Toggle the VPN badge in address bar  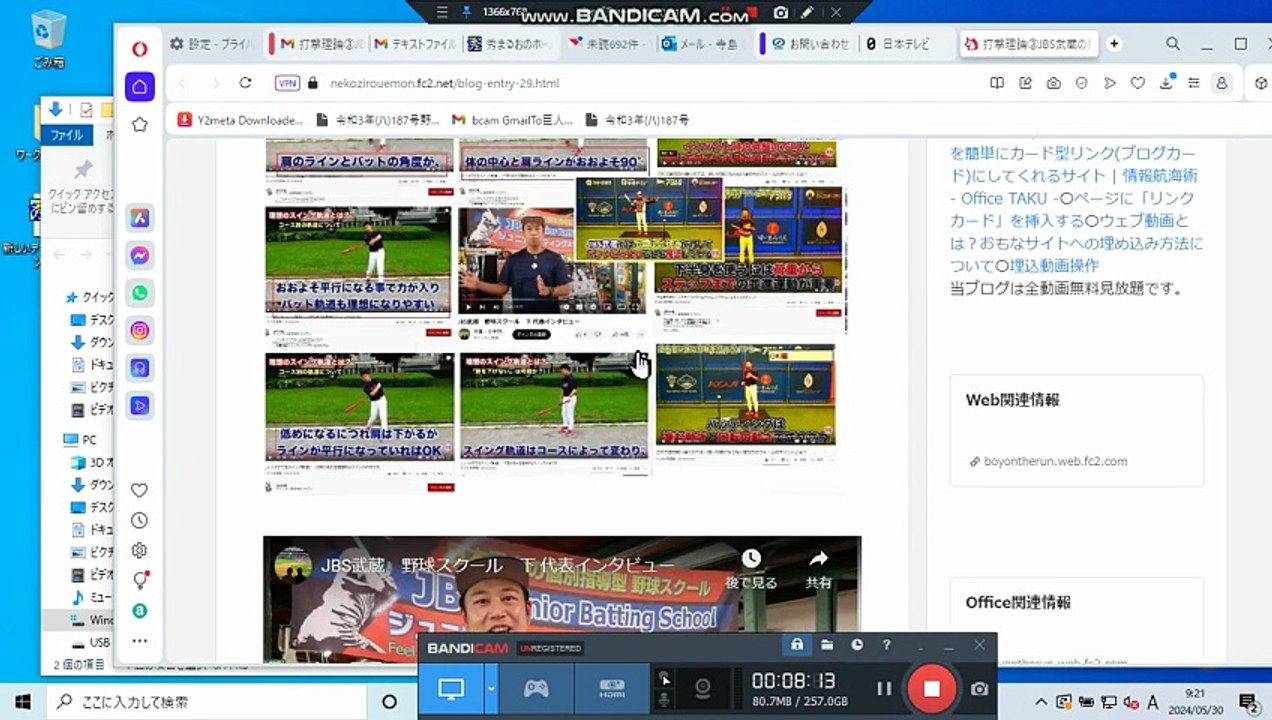(x=288, y=83)
